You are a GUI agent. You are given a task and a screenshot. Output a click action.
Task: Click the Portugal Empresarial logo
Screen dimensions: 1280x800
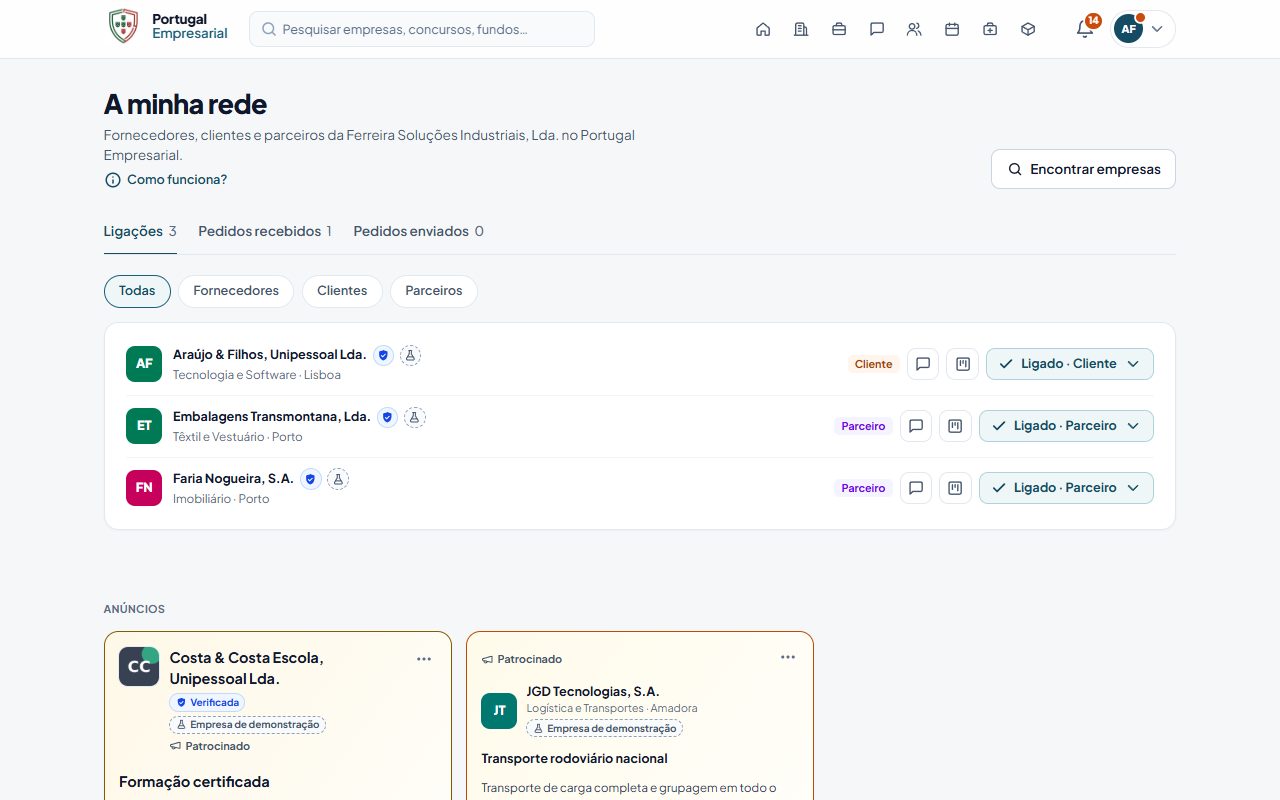168,27
